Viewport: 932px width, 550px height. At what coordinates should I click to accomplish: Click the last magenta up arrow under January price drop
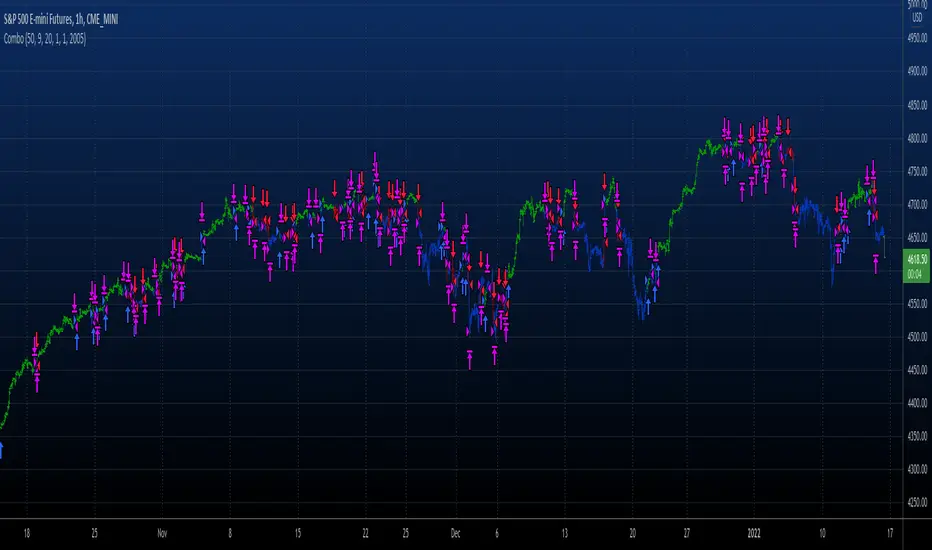click(876, 263)
